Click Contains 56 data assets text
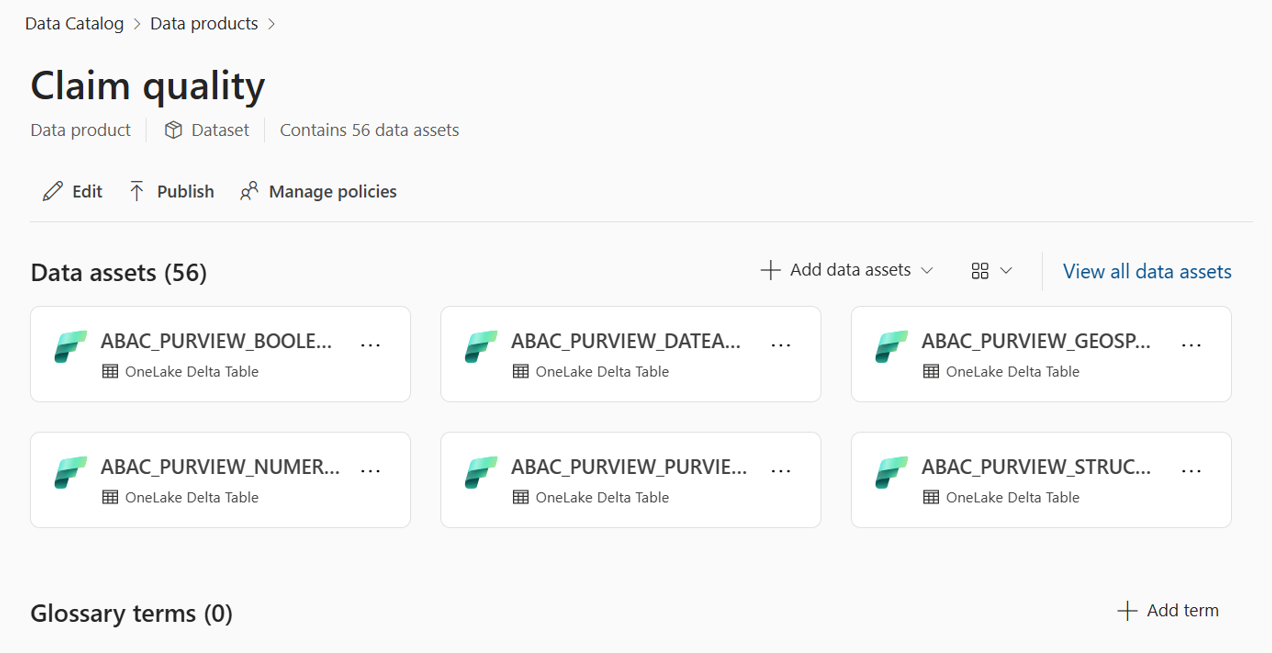 [x=369, y=130]
